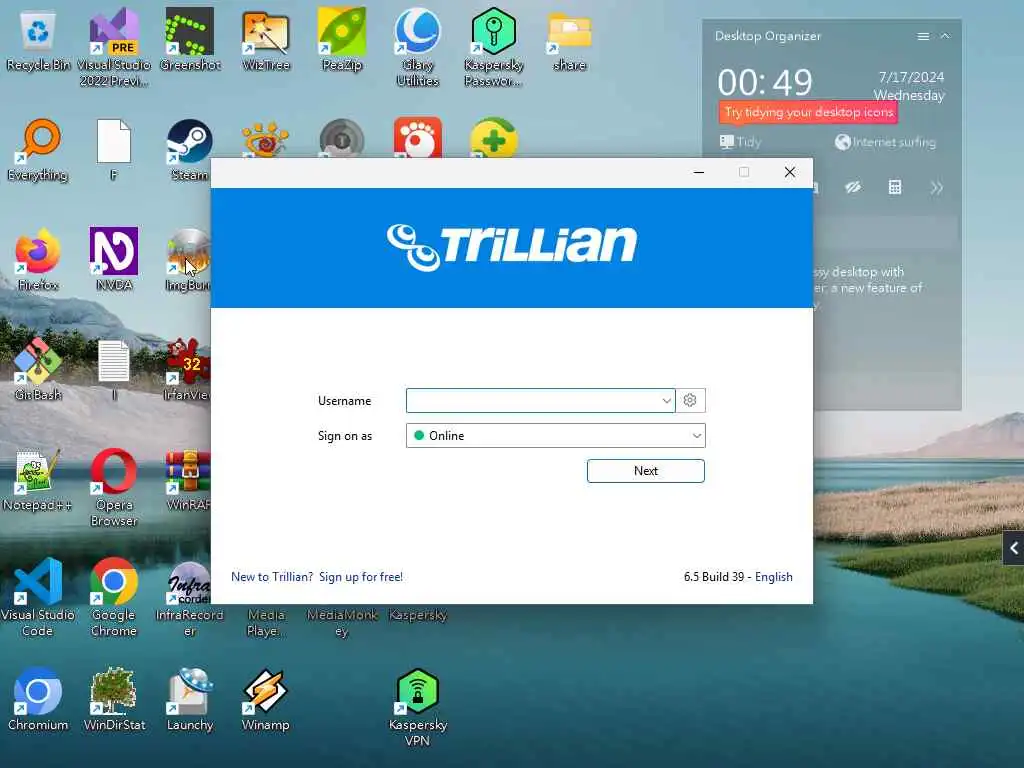Select the Git Bash desktop icon

click(38, 370)
